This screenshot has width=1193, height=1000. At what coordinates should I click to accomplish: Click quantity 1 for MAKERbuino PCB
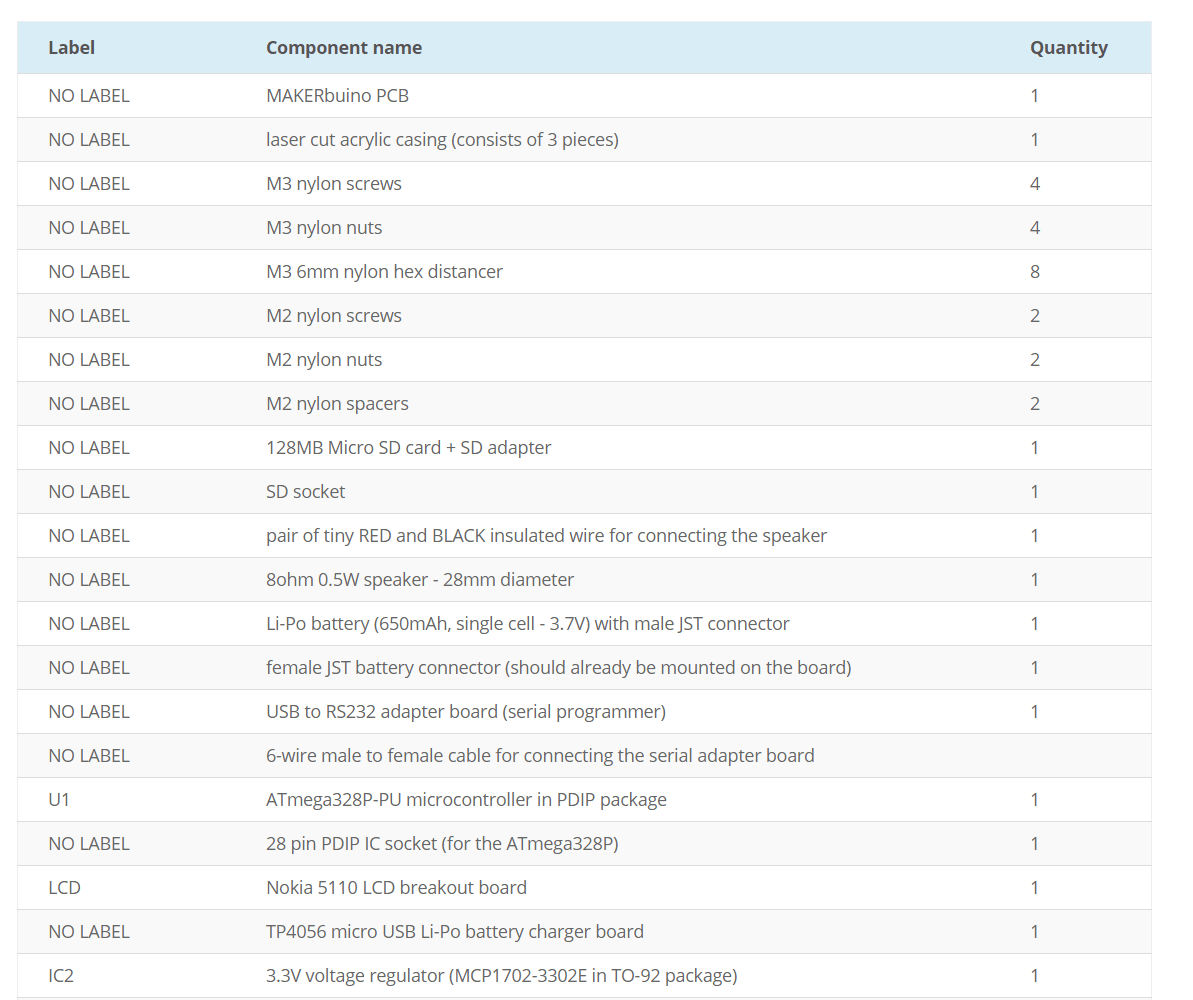(x=1034, y=96)
